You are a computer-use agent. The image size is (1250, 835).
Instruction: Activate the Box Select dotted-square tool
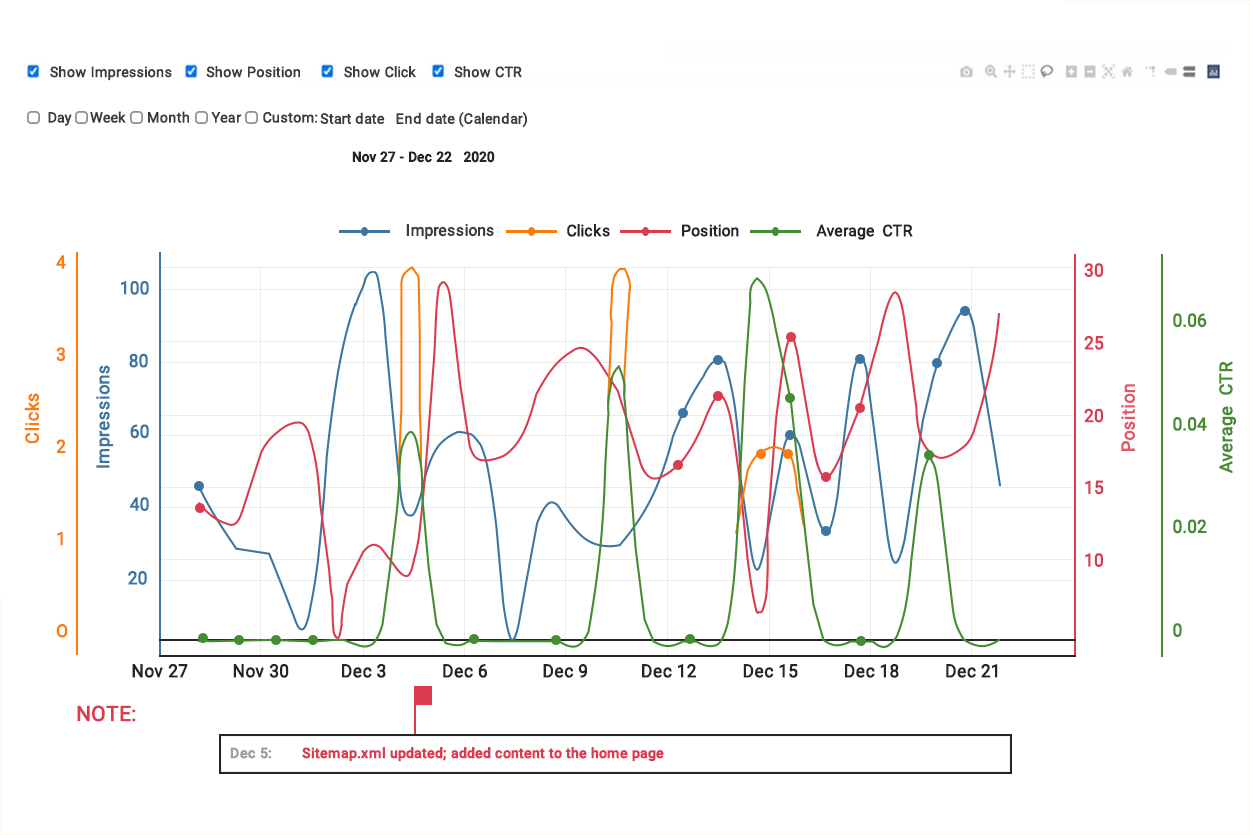1028,72
